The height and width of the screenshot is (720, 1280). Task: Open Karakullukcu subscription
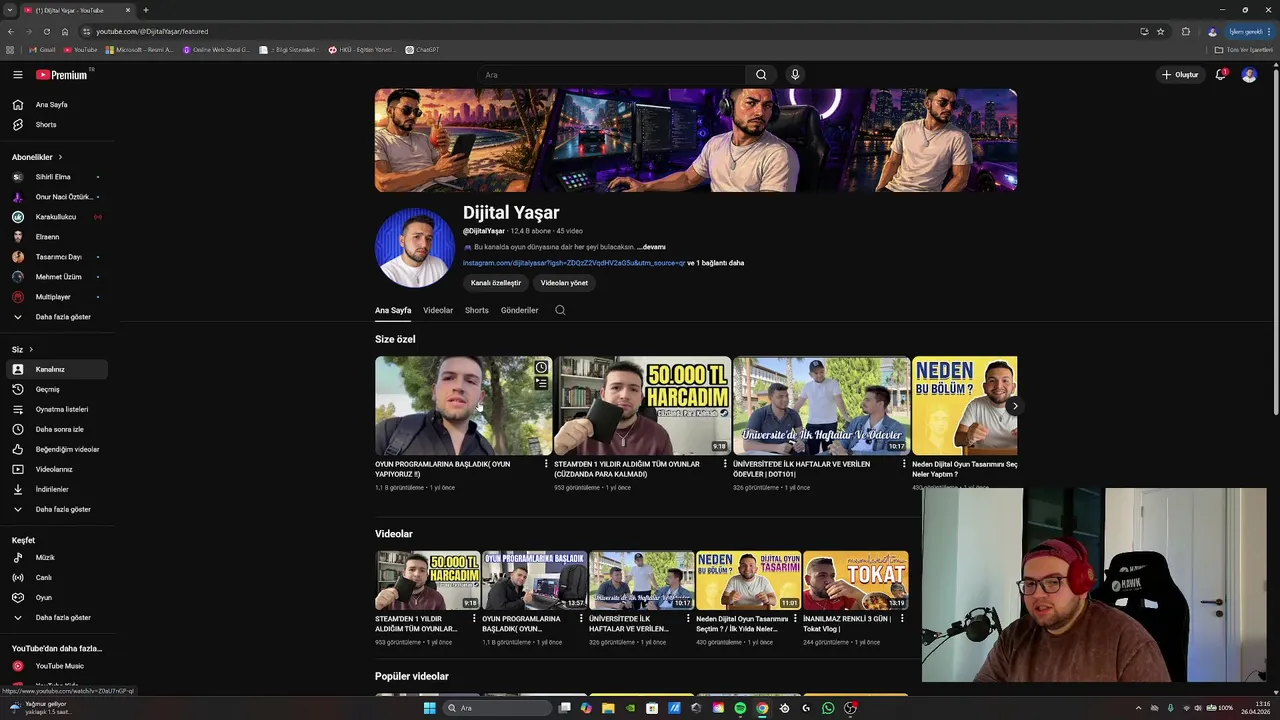click(57, 217)
